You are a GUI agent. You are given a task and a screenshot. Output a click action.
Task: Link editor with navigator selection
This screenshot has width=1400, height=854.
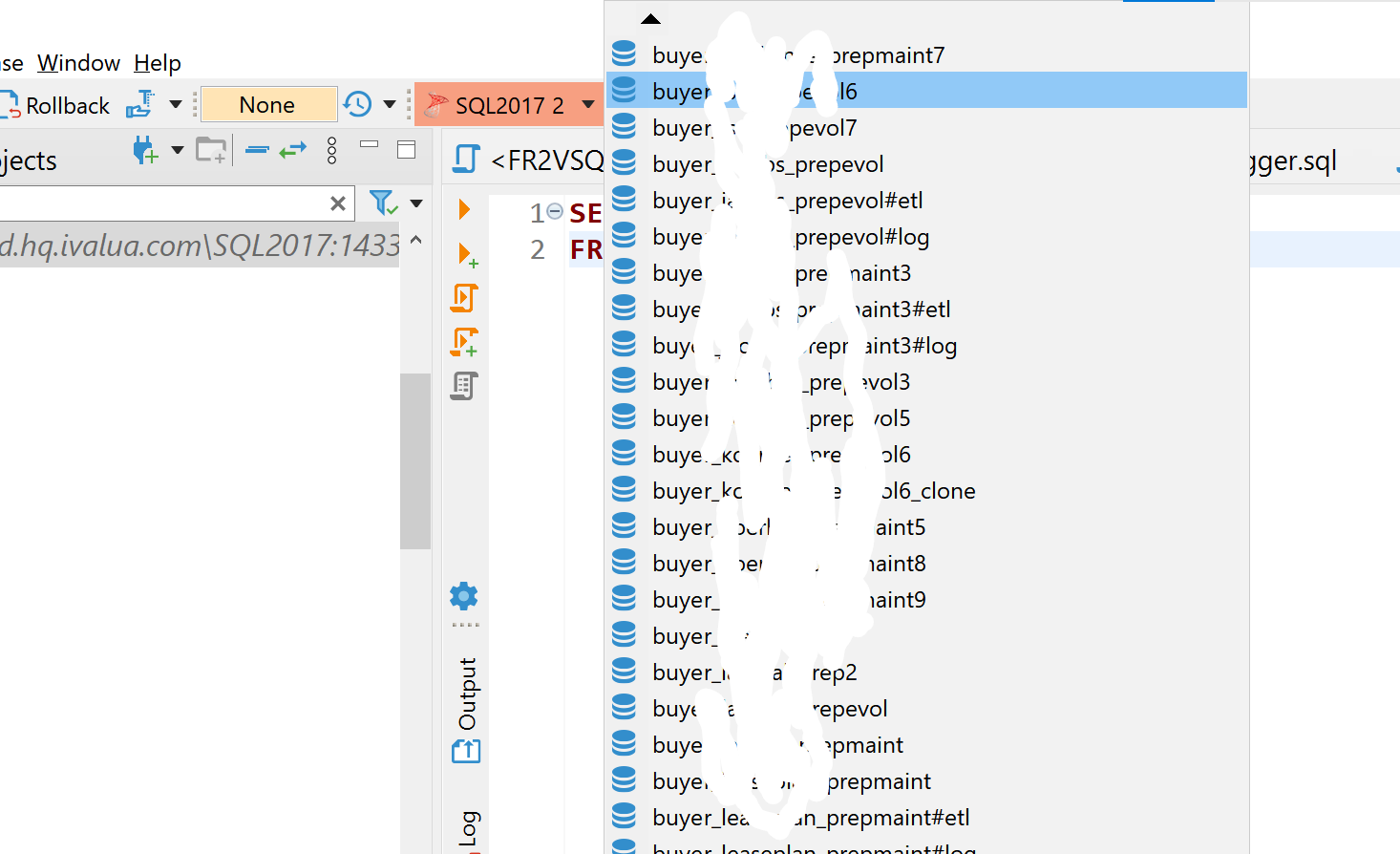click(x=292, y=150)
